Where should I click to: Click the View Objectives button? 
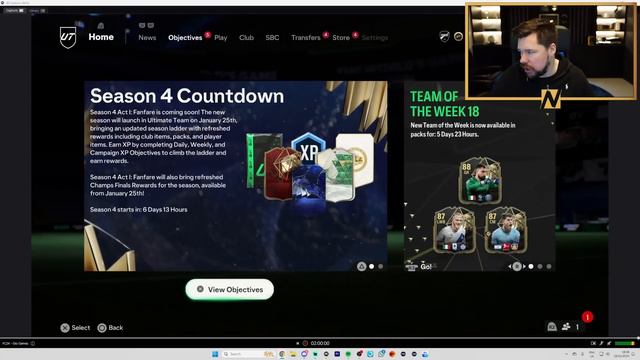point(229,289)
